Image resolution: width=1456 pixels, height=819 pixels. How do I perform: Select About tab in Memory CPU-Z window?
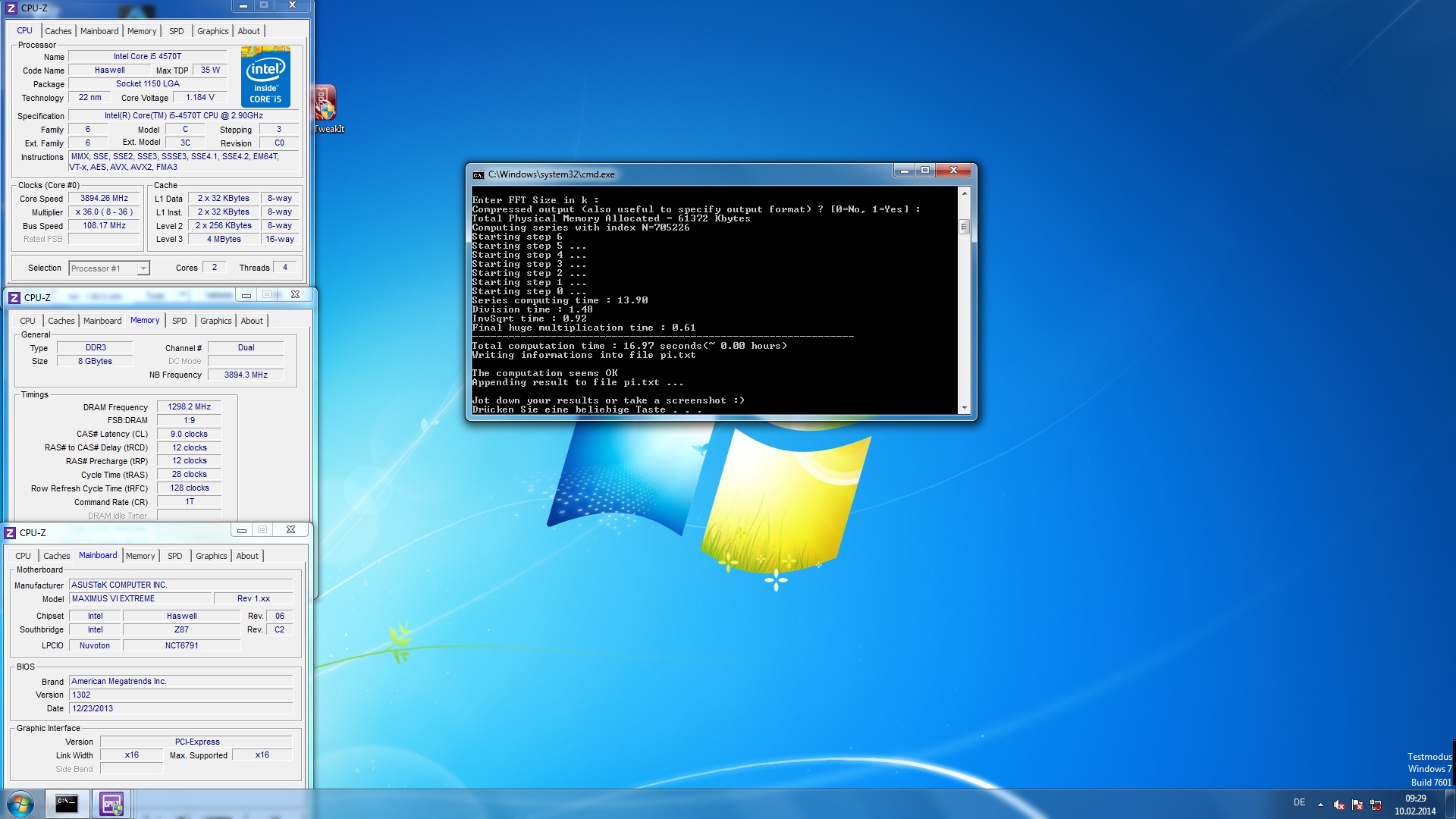pyautogui.click(x=252, y=321)
